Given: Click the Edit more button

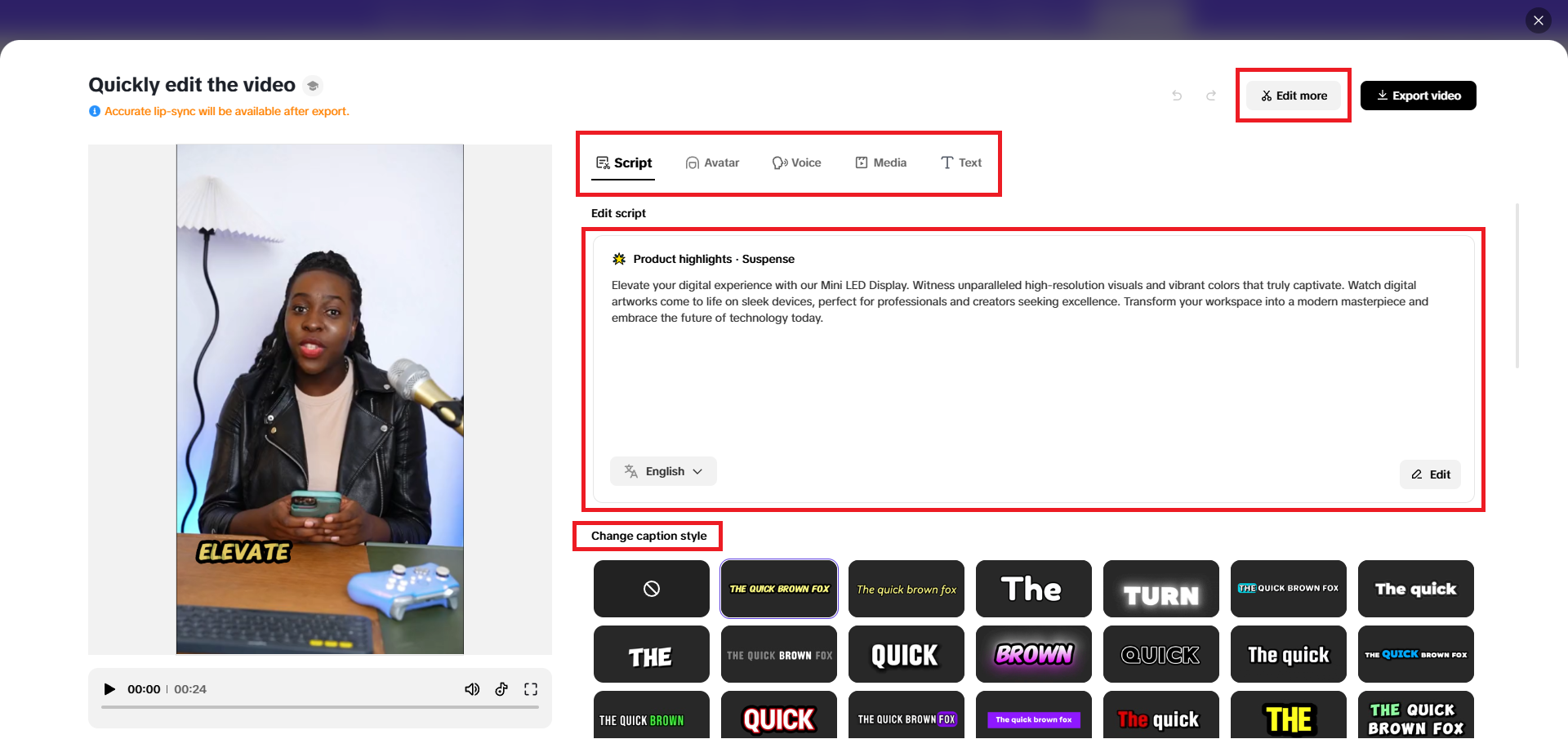Looking at the screenshot, I should tap(1294, 96).
